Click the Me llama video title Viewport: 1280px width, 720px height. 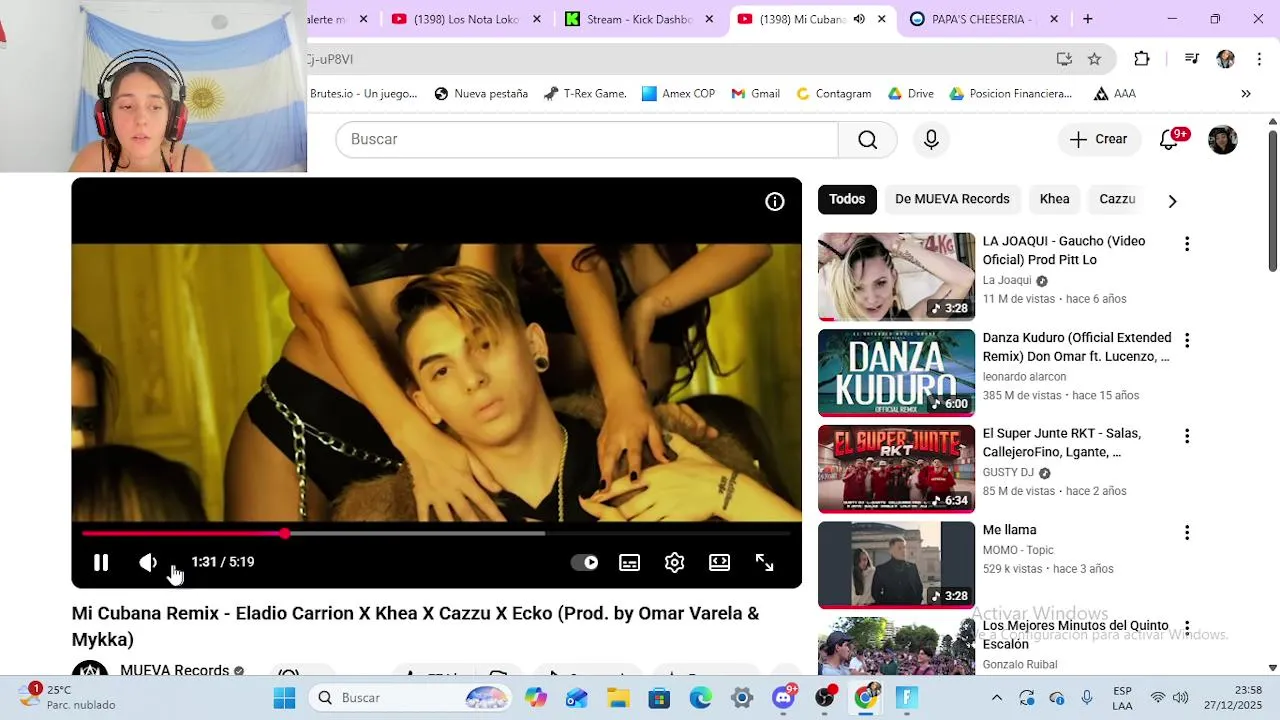coord(1009,530)
